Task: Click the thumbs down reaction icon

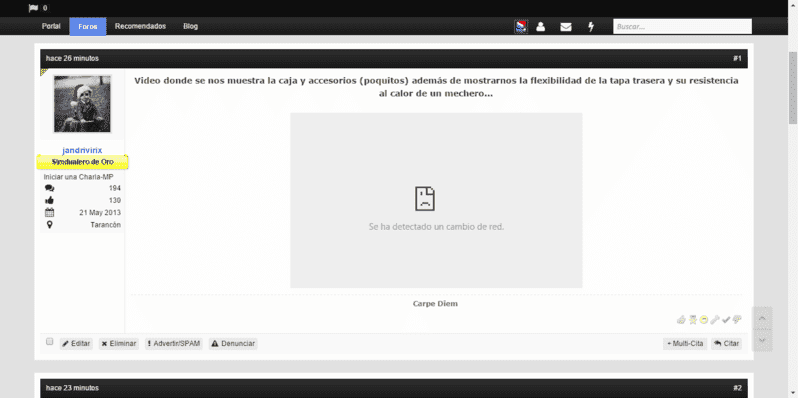Action: [737, 320]
